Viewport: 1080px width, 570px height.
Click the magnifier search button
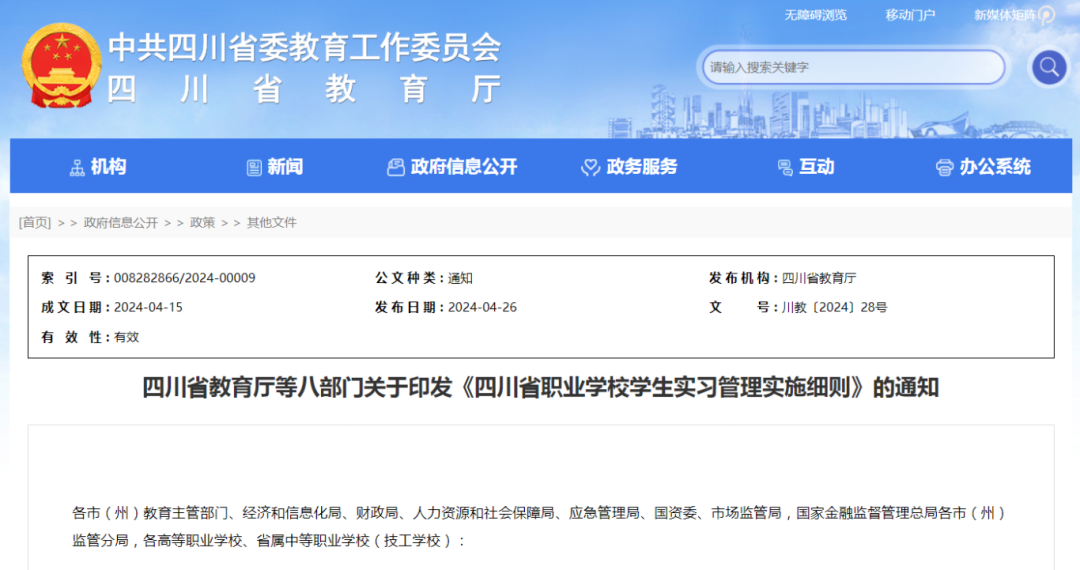pyautogui.click(x=1049, y=67)
